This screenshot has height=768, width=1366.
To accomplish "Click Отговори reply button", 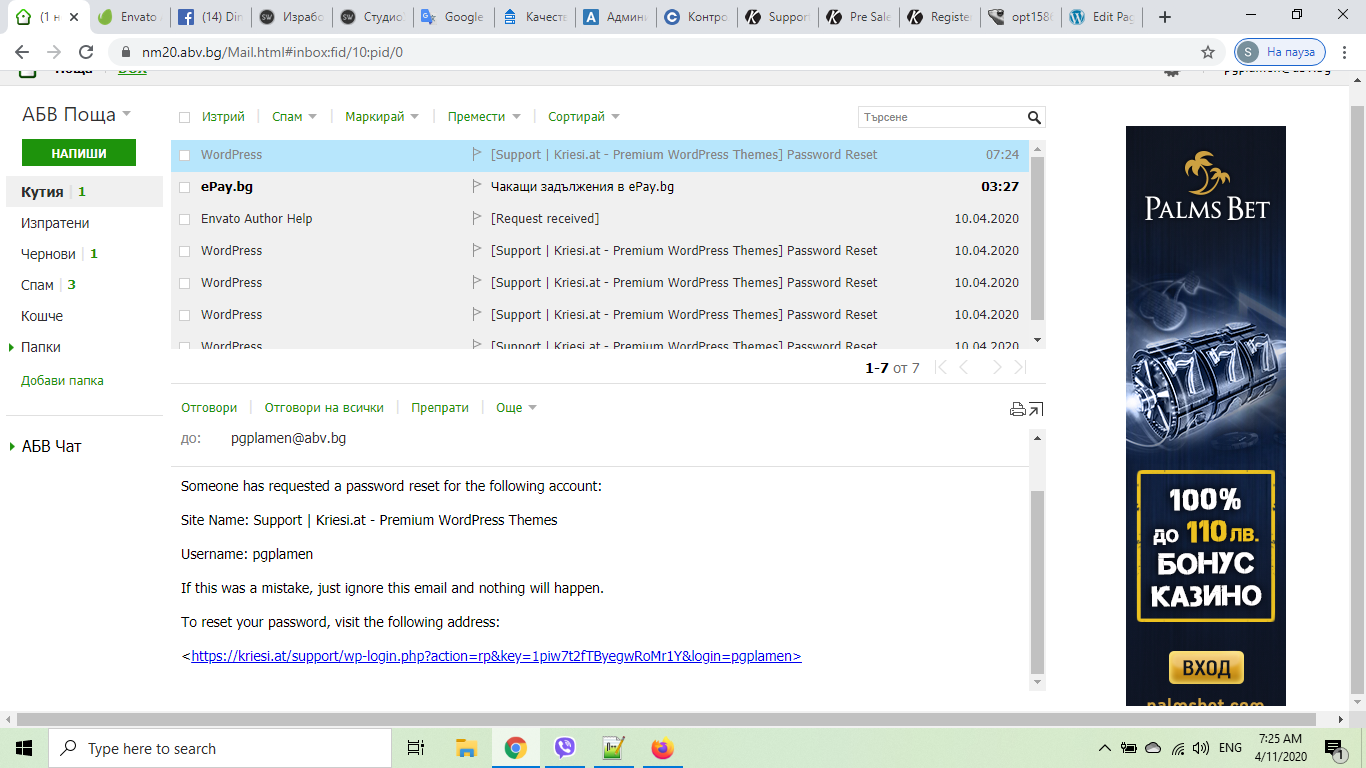I will click(x=209, y=408).
